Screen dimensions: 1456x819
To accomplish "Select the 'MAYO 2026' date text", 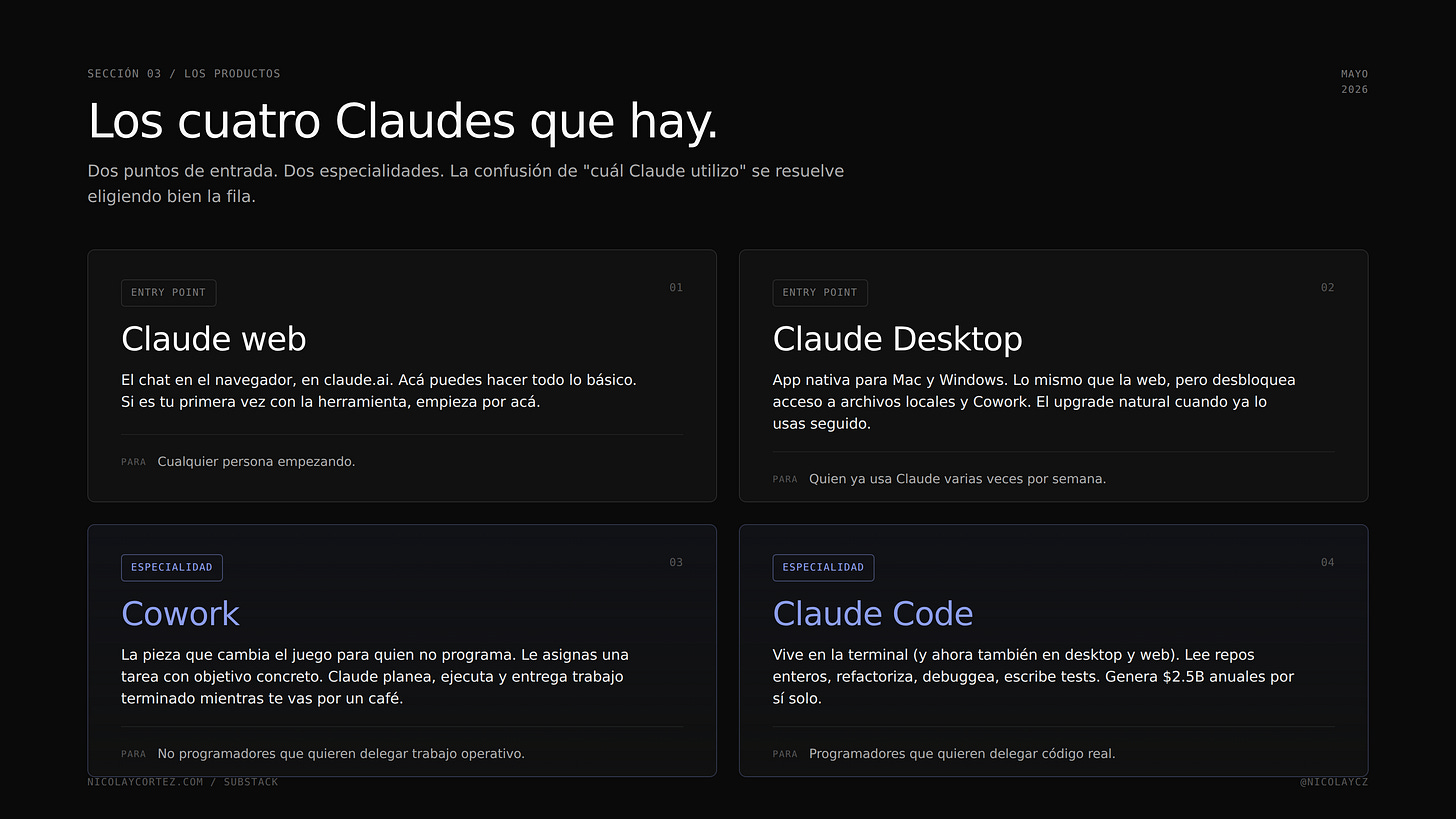I will tap(1354, 82).
